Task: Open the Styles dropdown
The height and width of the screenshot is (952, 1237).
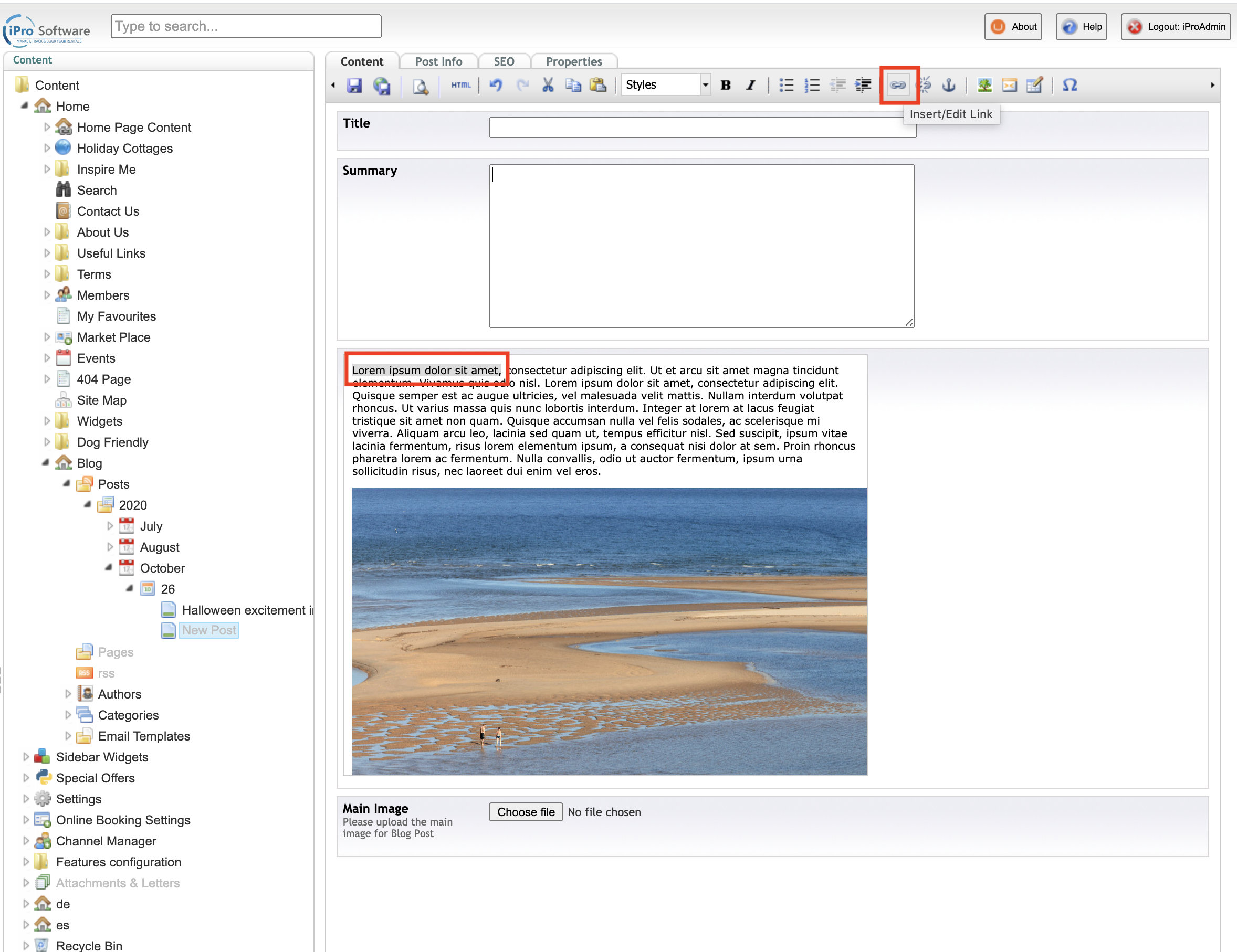Action: [x=666, y=85]
